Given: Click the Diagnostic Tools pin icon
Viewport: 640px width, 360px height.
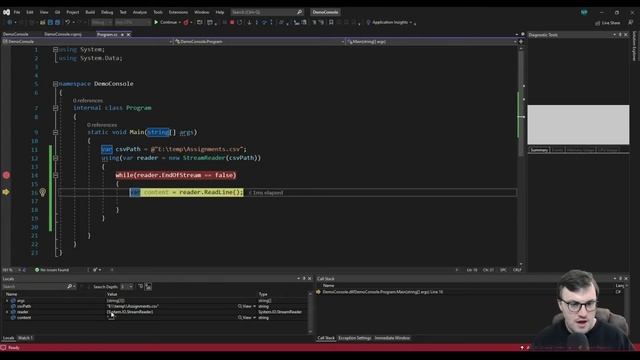Looking at the screenshot, I should 620,35.
